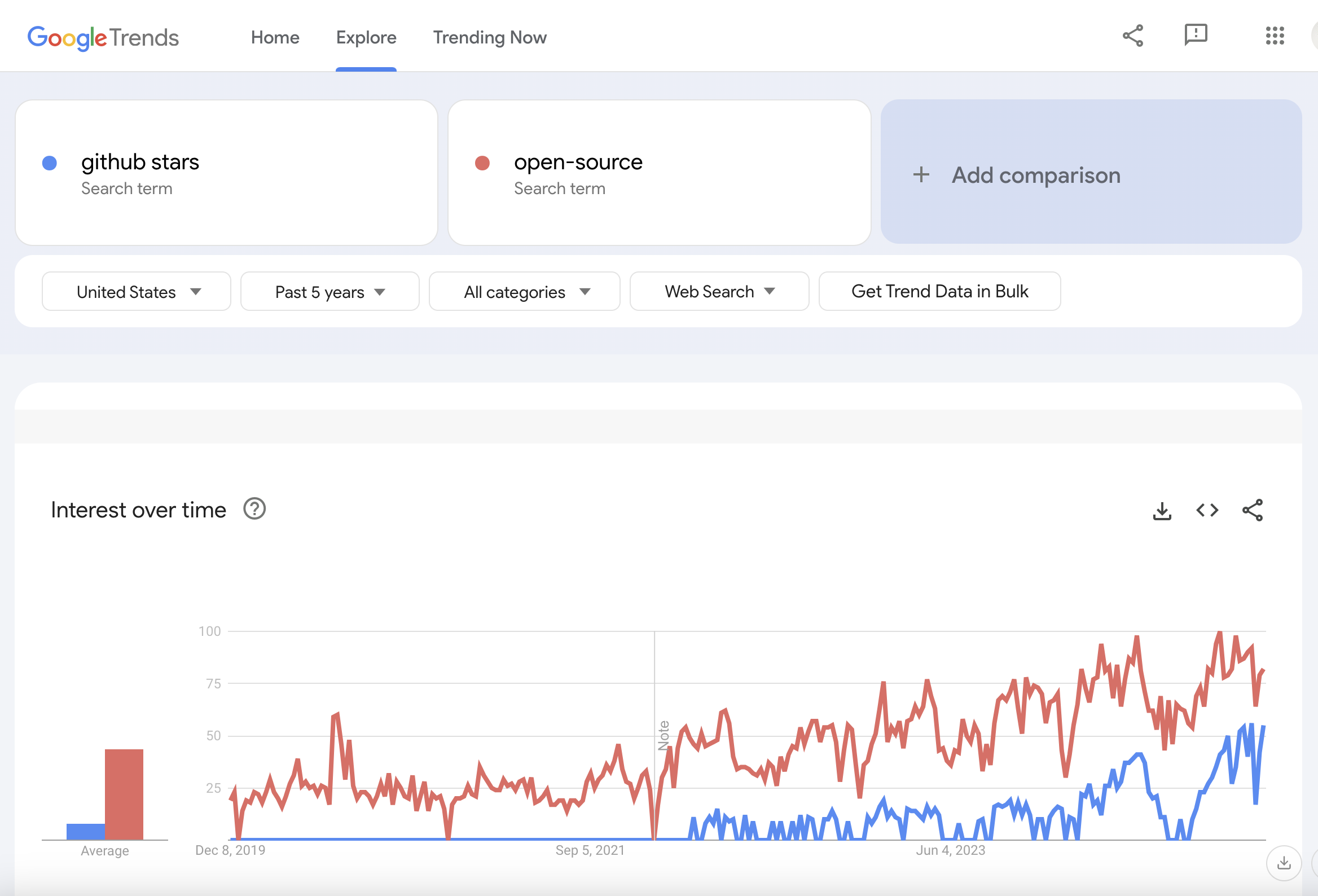Open the send feedback icon
Viewport: 1318px width, 896px height.
[1196, 35]
